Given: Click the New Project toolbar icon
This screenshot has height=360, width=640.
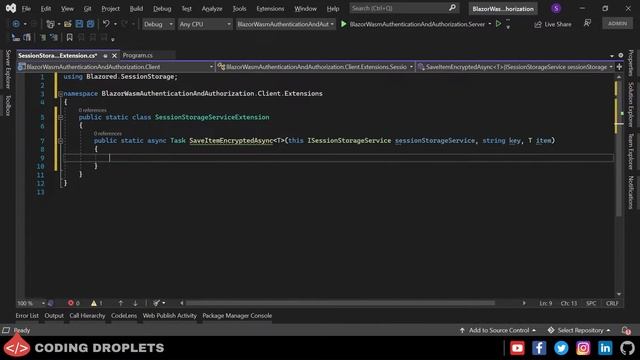Looking at the screenshot, I should pyautogui.click(x=50, y=24).
